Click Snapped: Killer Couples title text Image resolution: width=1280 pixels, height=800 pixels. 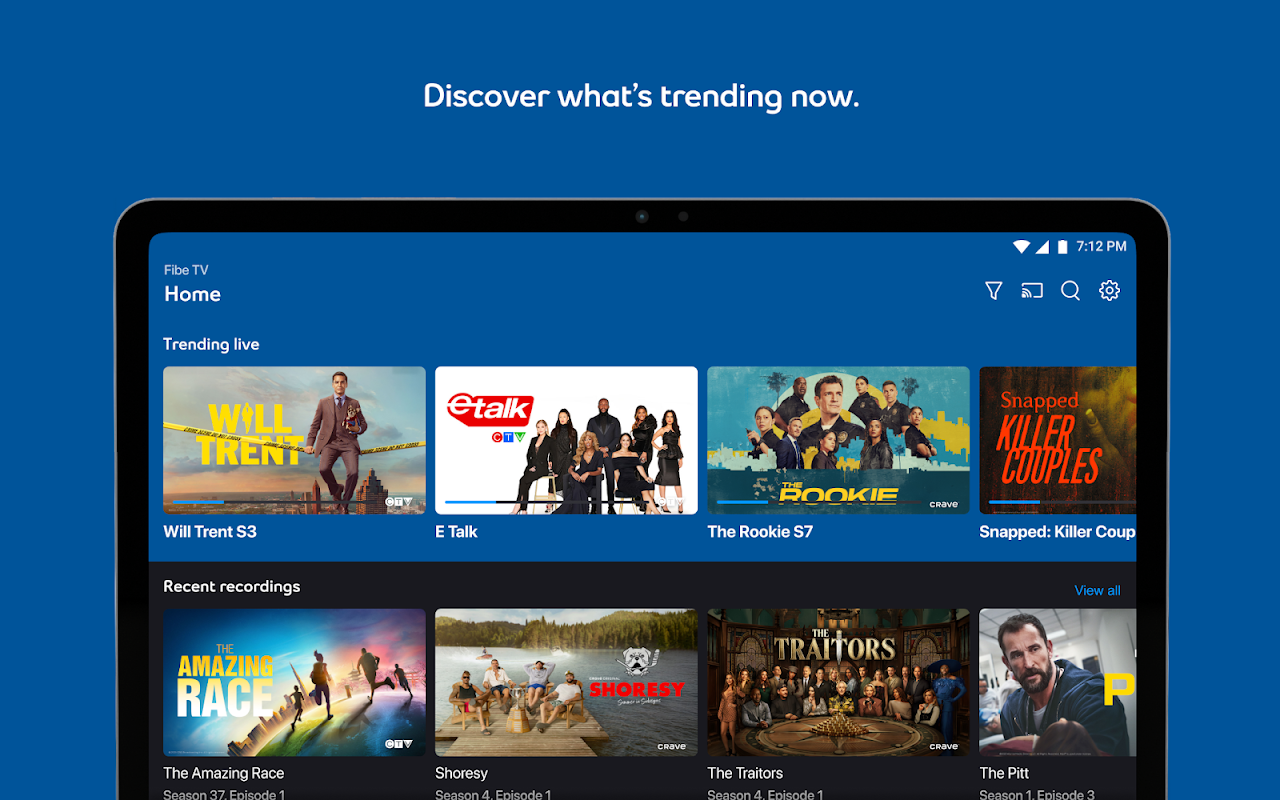[1058, 532]
